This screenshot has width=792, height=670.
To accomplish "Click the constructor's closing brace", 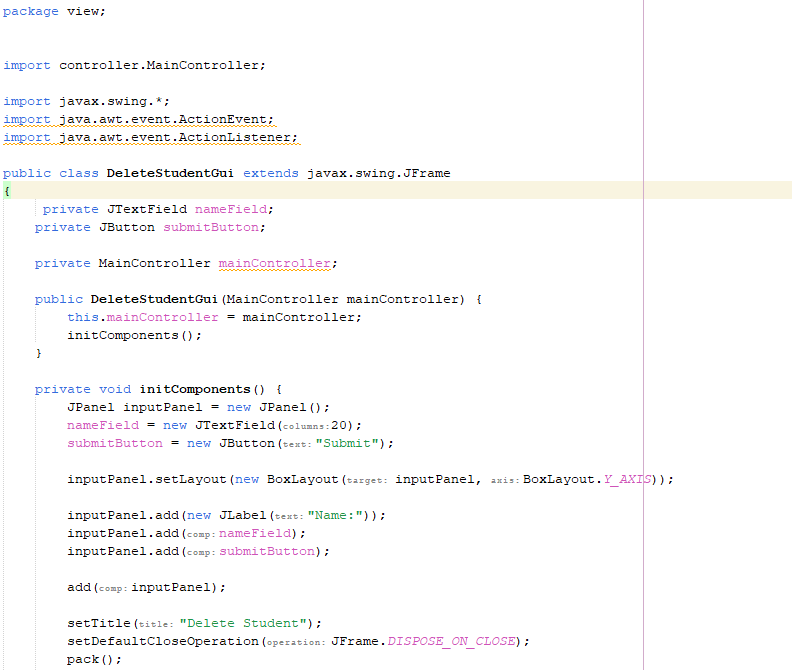I will 39,354.
